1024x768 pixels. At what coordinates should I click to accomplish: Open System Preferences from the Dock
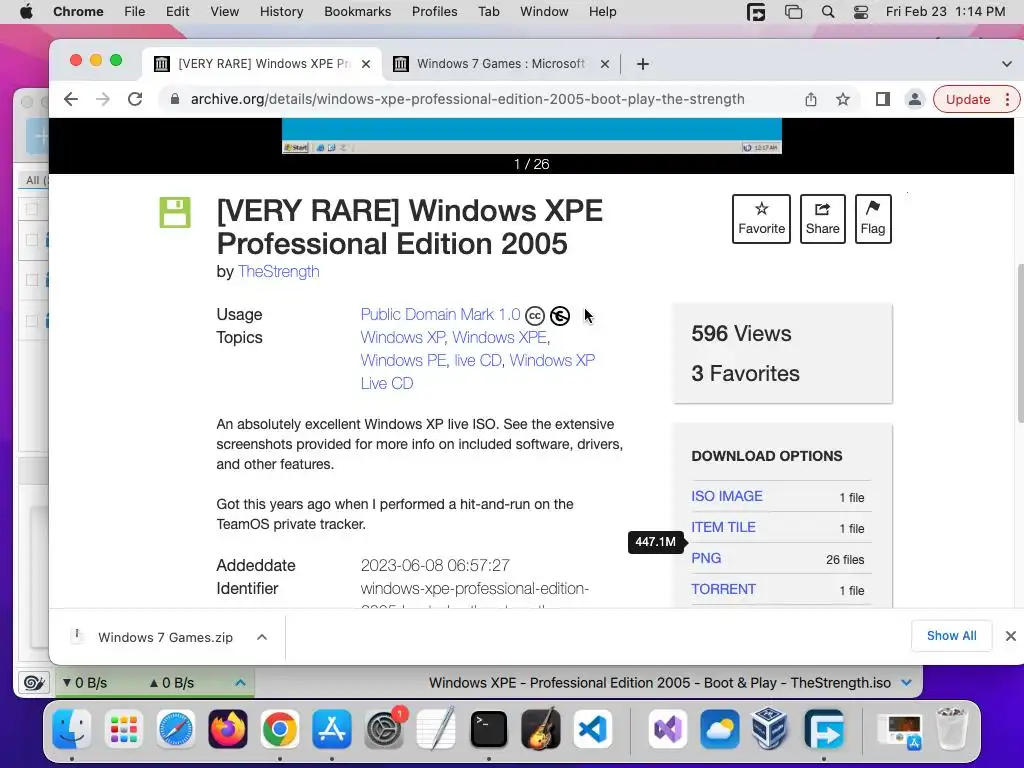coord(384,729)
